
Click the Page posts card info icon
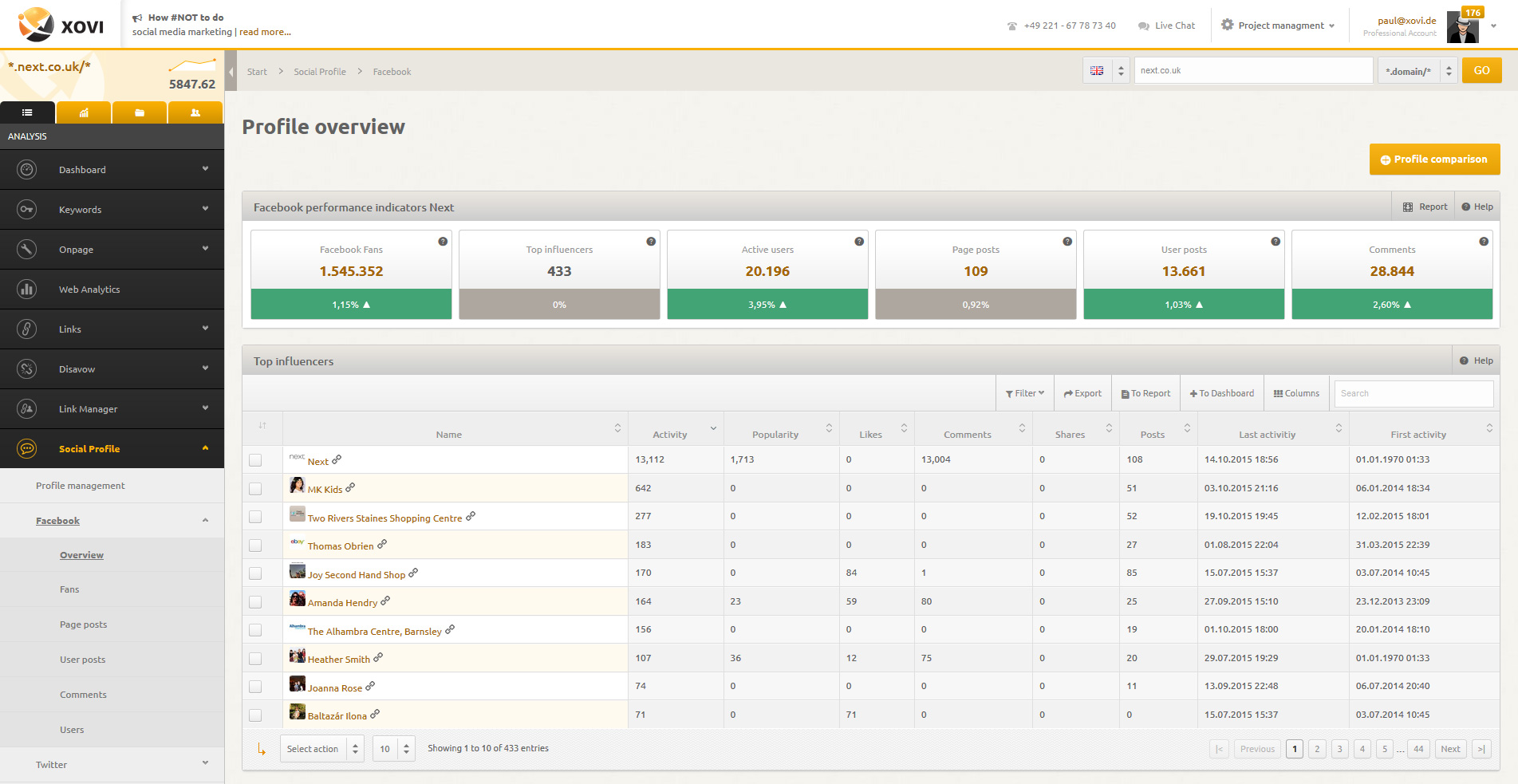point(1067,242)
